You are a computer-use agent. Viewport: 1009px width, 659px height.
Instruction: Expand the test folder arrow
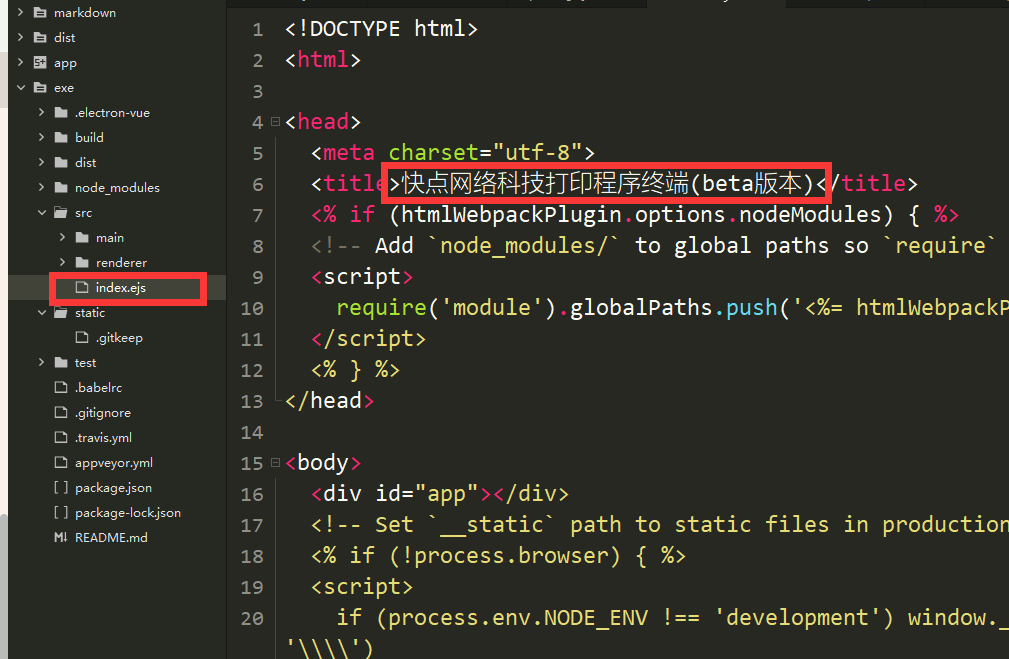pyautogui.click(x=41, y=362)
